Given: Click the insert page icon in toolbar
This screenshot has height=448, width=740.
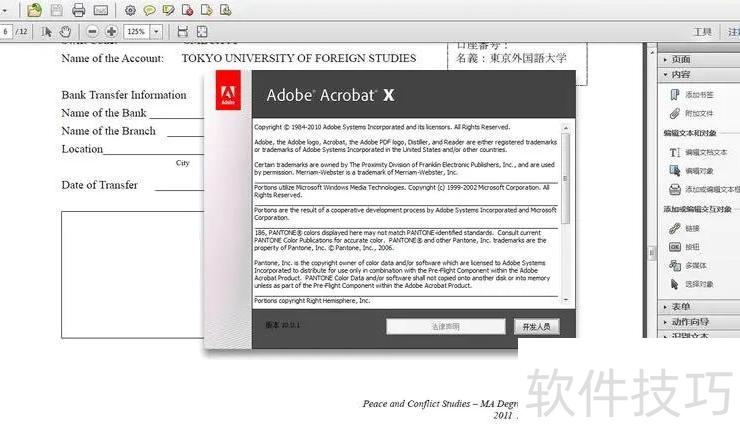Looking at the screenshot, I should click(x=226, y=10).
